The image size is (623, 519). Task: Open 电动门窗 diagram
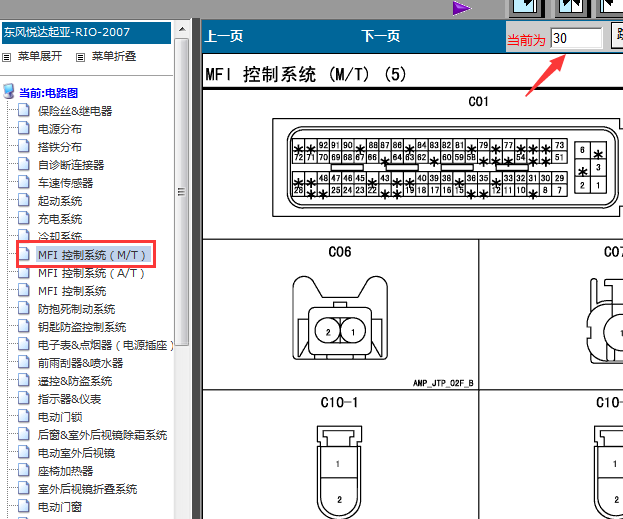(x=60, y=507)
